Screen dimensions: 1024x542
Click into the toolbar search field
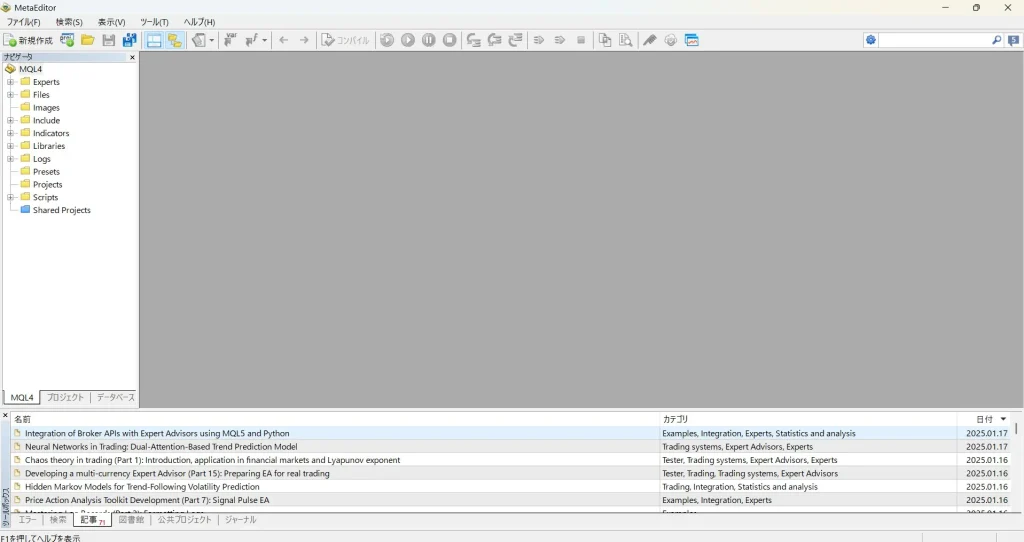(x=934, y=40)
